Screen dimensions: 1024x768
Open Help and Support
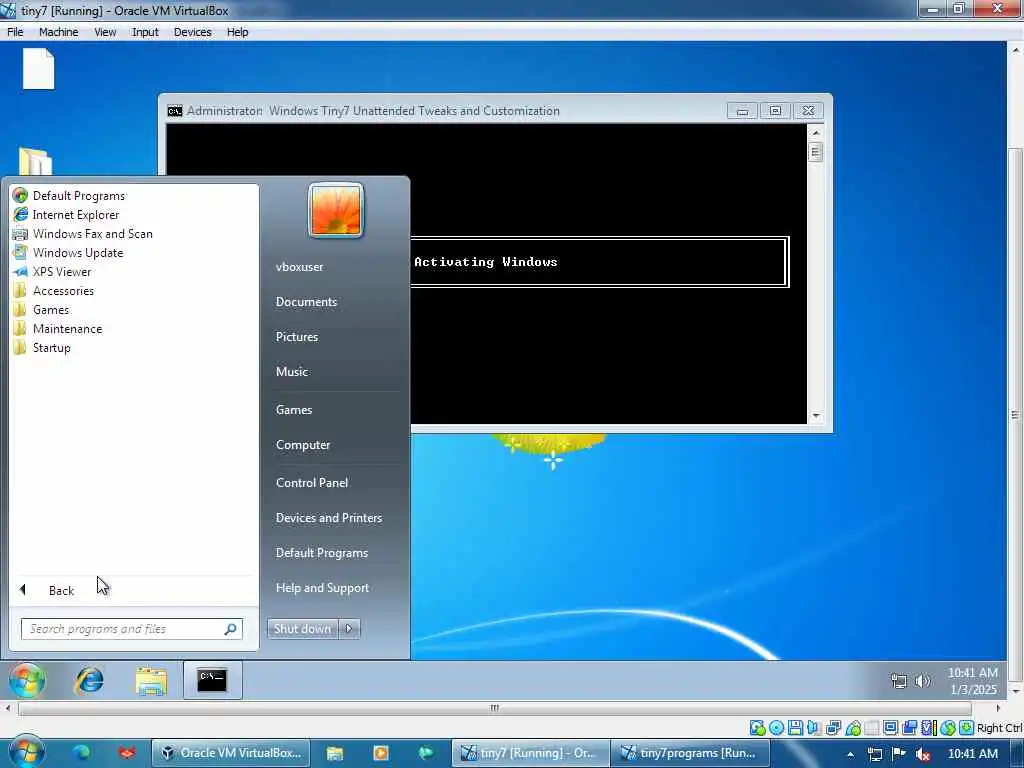click(x=322, y=588)
